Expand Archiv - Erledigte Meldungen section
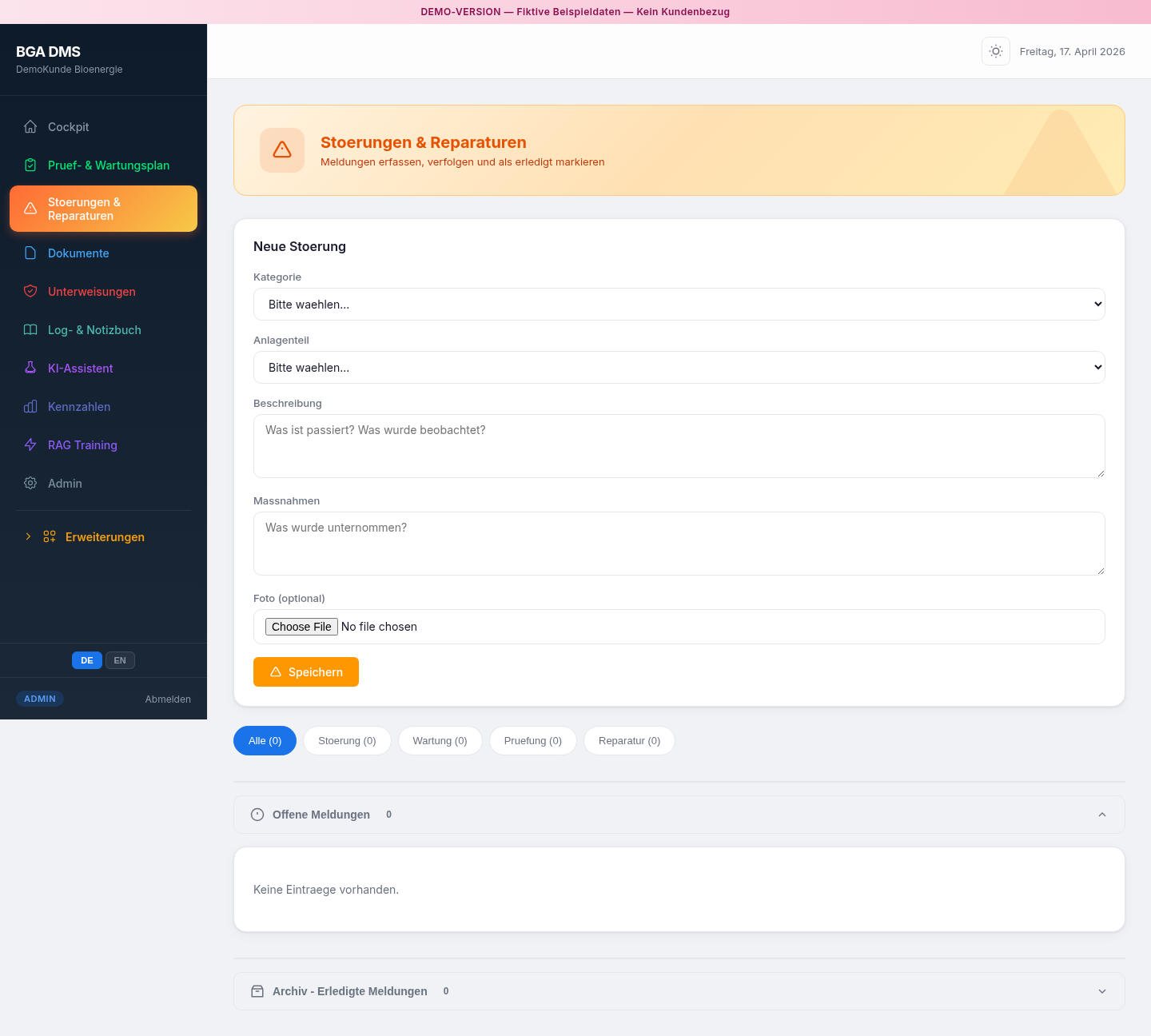Screen dimensions: 1151x1036 [679, 991]
